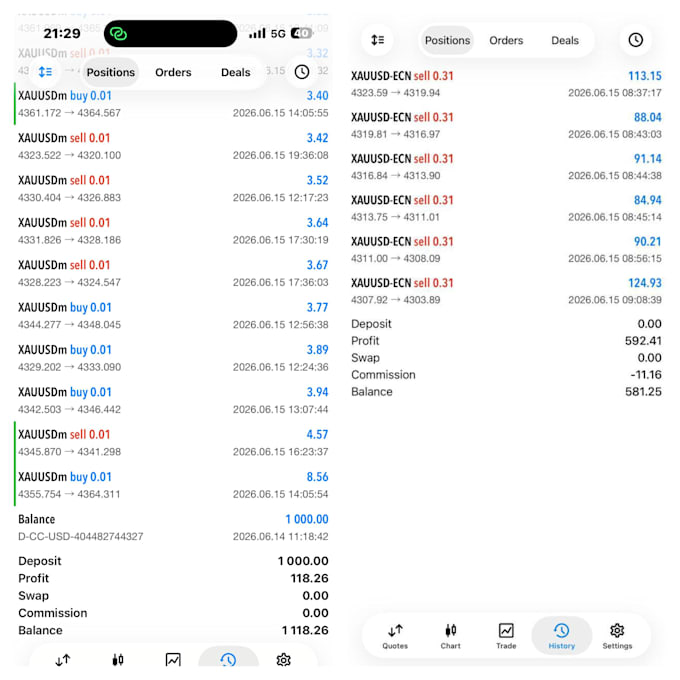This screenshot has height=680, width=680.
Task: Tap the sort icon in left phone screen
Action: (45, 72)
